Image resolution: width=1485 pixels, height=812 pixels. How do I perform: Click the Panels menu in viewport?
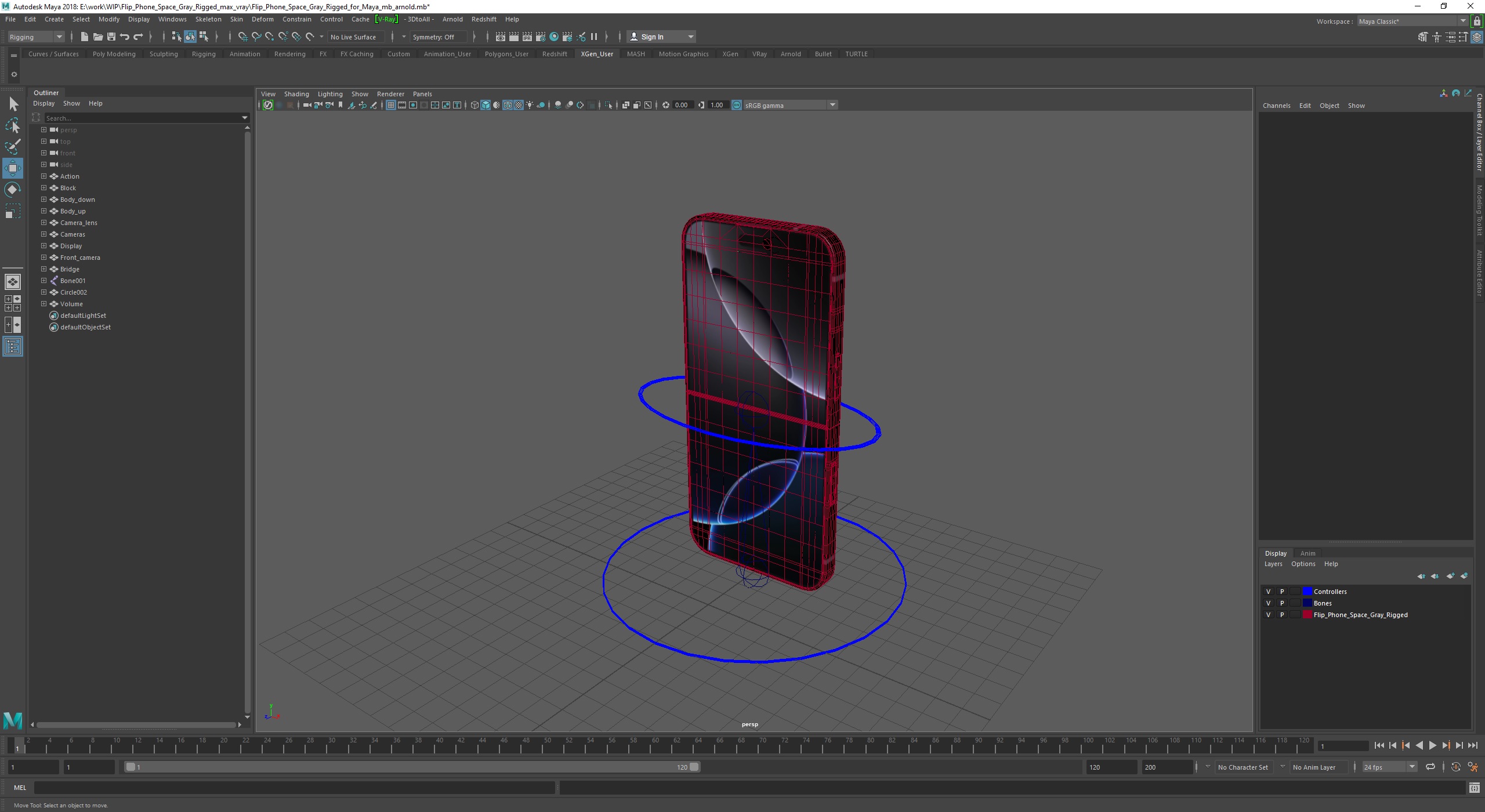[422, 93]
